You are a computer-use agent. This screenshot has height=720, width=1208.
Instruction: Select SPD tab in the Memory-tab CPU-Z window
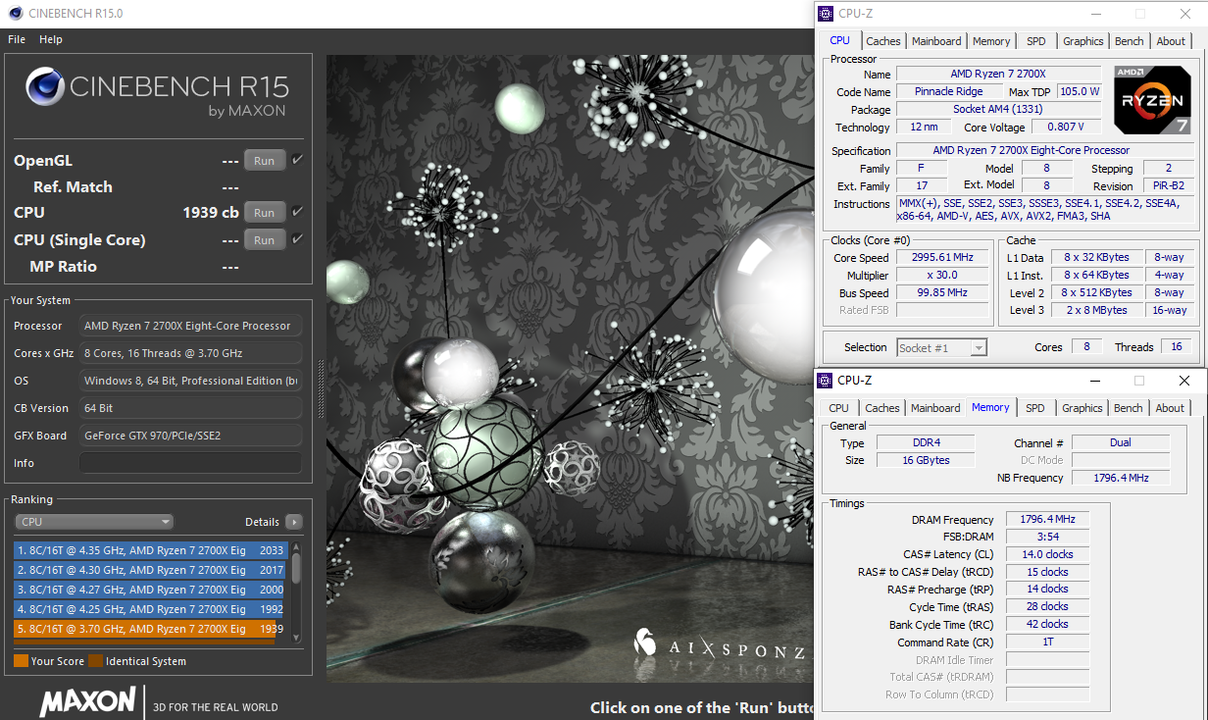pos(1035,408)
